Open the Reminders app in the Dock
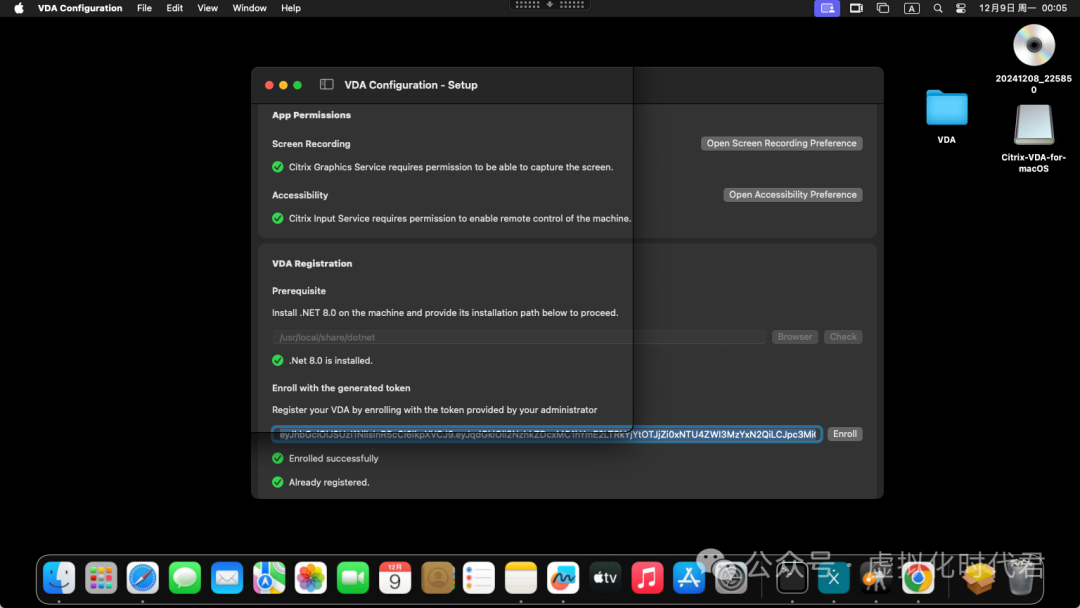The image size is (1080, 608). click(x=479, y=578)
